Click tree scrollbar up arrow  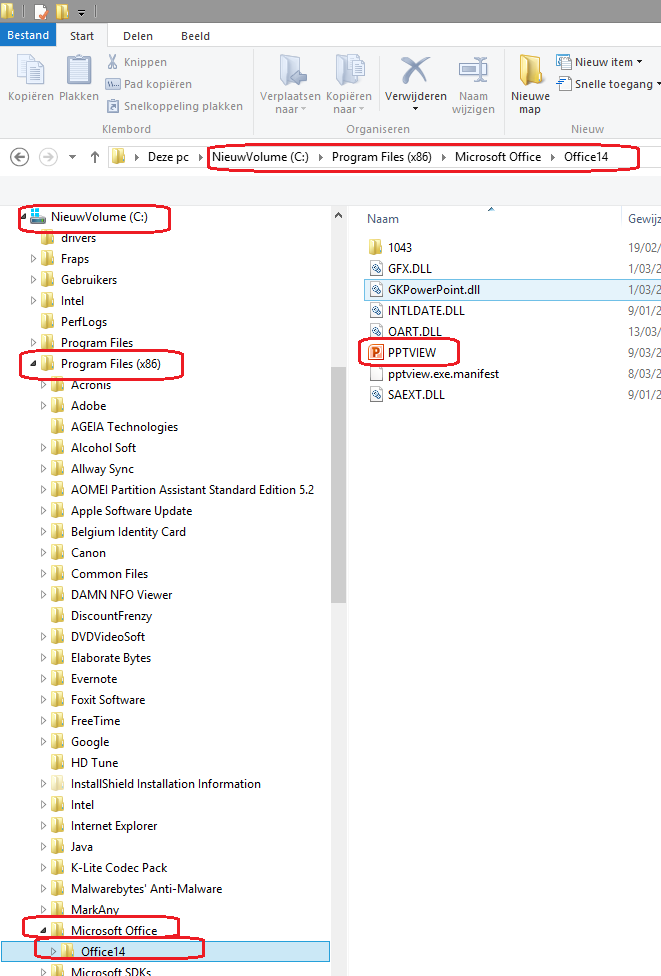click(x=338, y=215)
